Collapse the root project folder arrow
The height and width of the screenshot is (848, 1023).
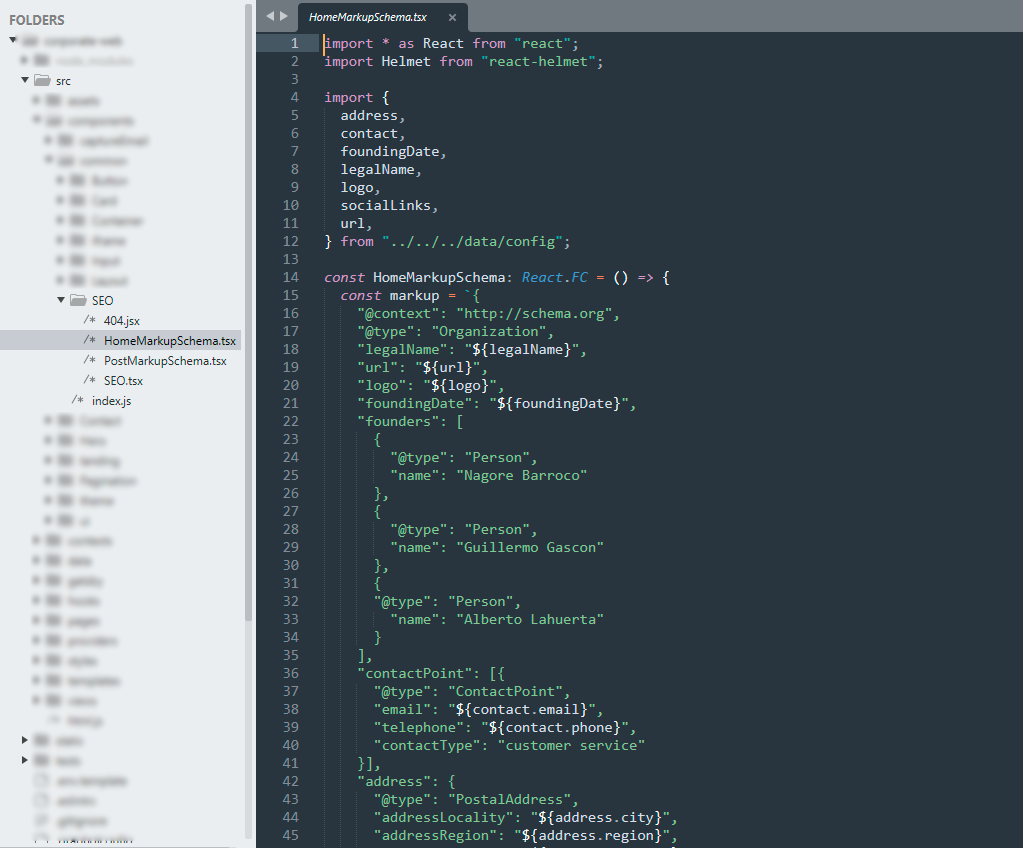pyautogui.click(x=13, y=40)
